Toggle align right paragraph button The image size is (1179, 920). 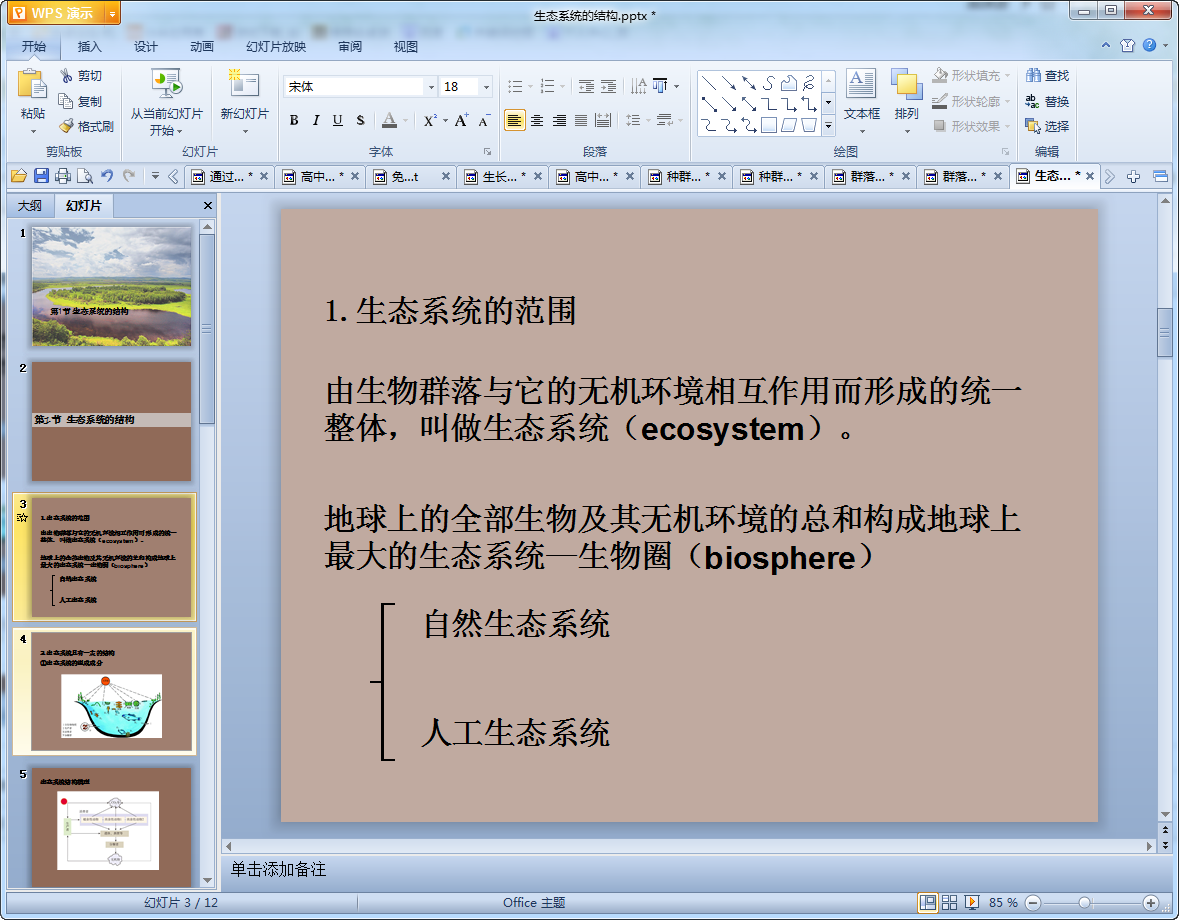(559, 120)
